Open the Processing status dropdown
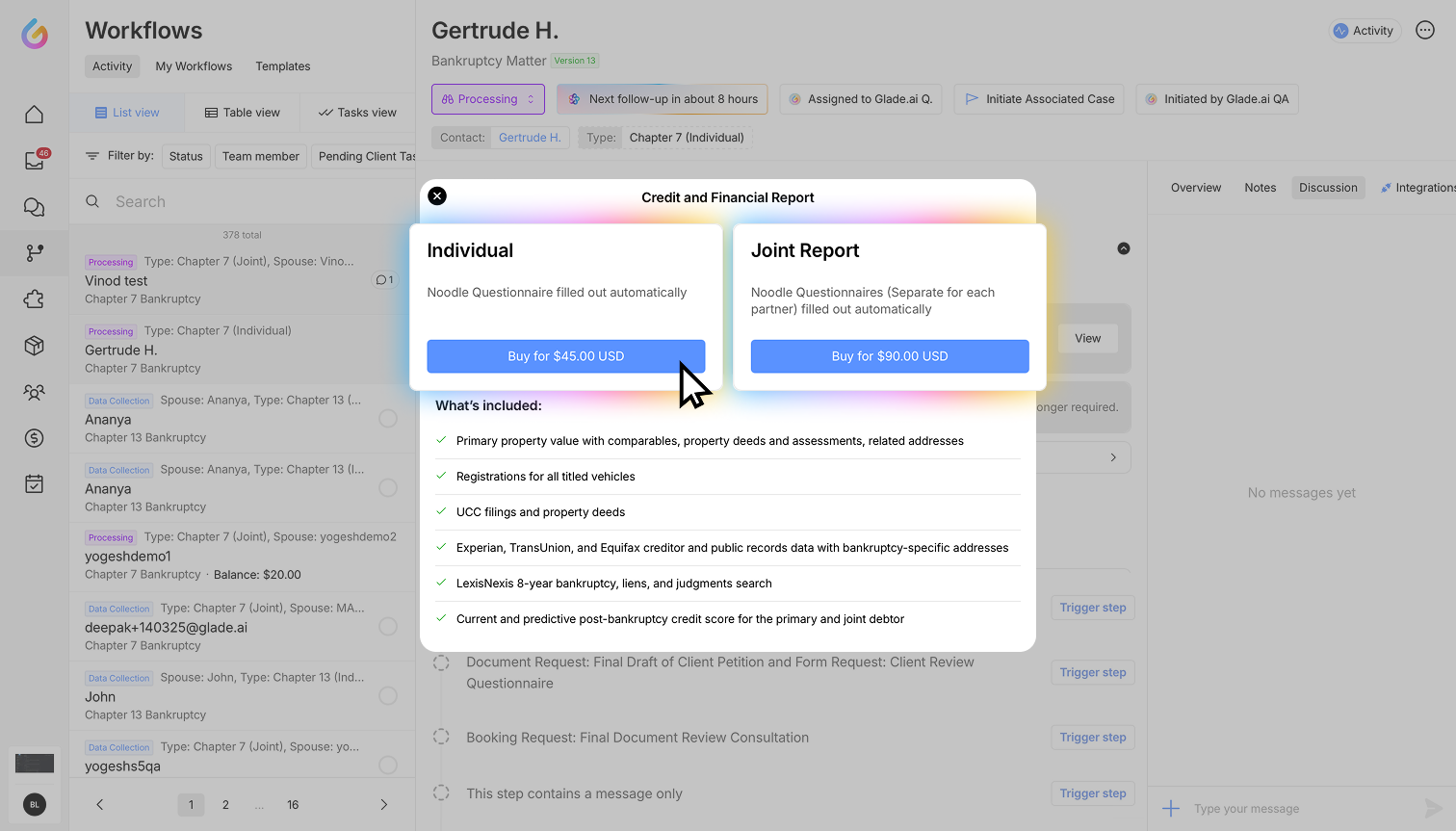This screenshot has height=831, width=1456. click(488, 99)
